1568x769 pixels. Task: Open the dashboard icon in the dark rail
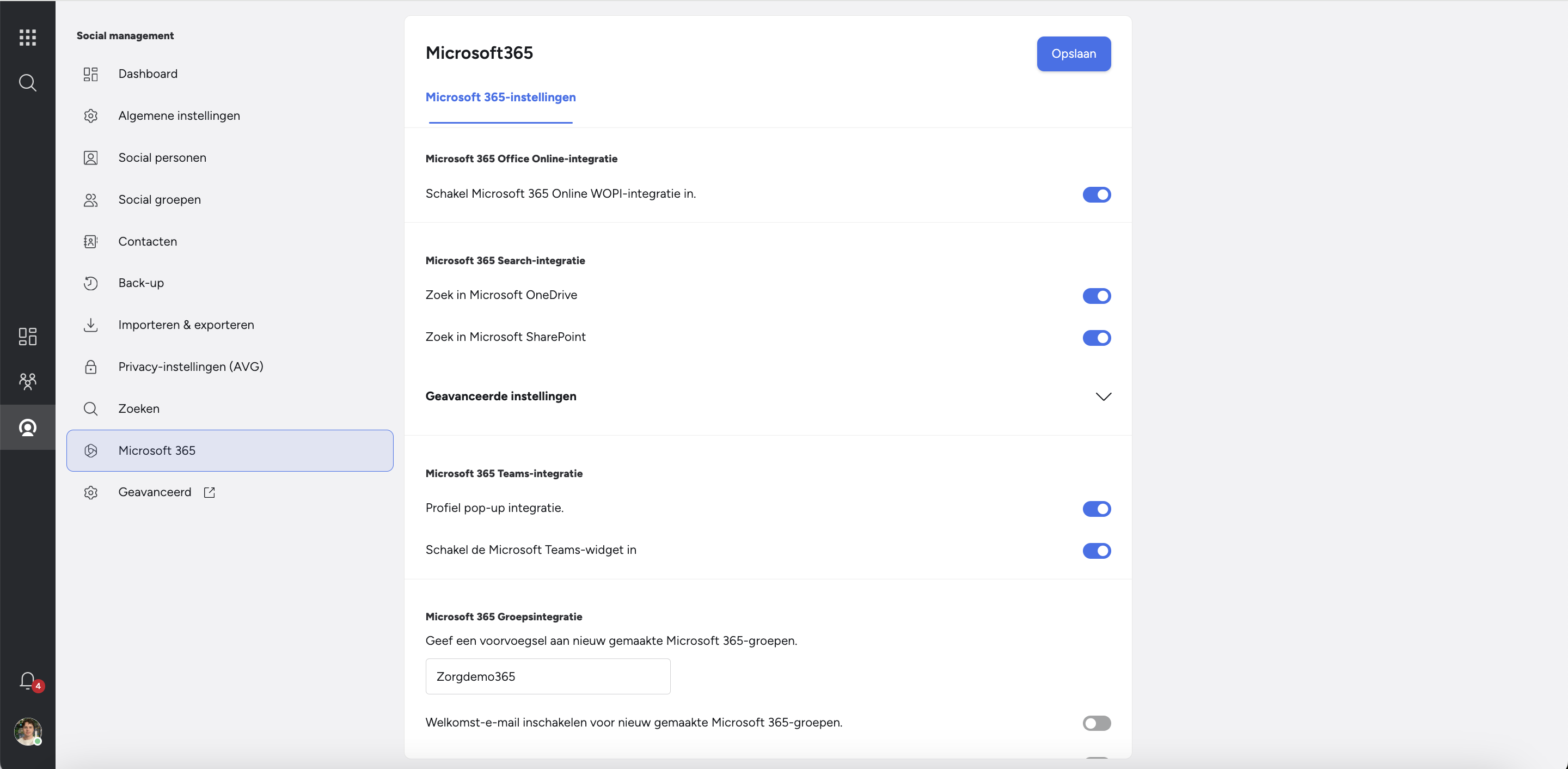click(27, 336)
